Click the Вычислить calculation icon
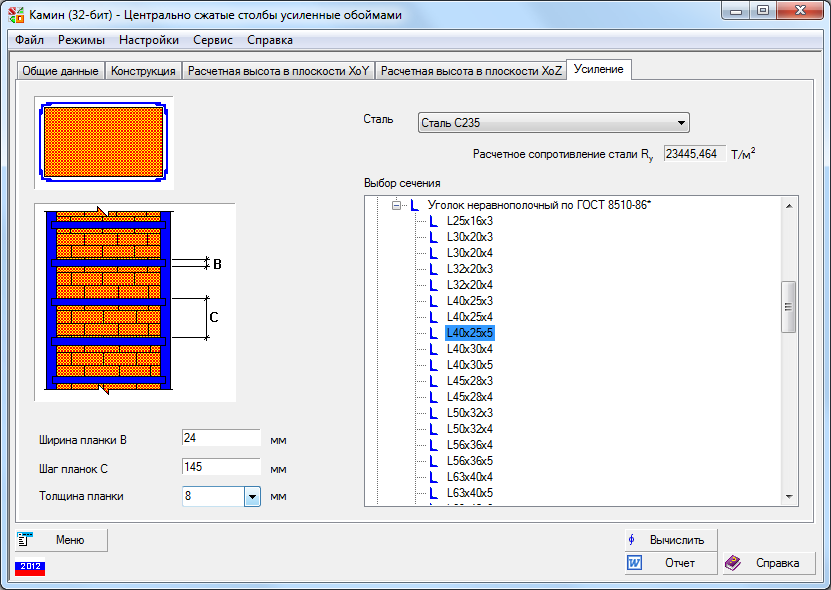This screenshot has height=590, width=831. click(632, 540)
